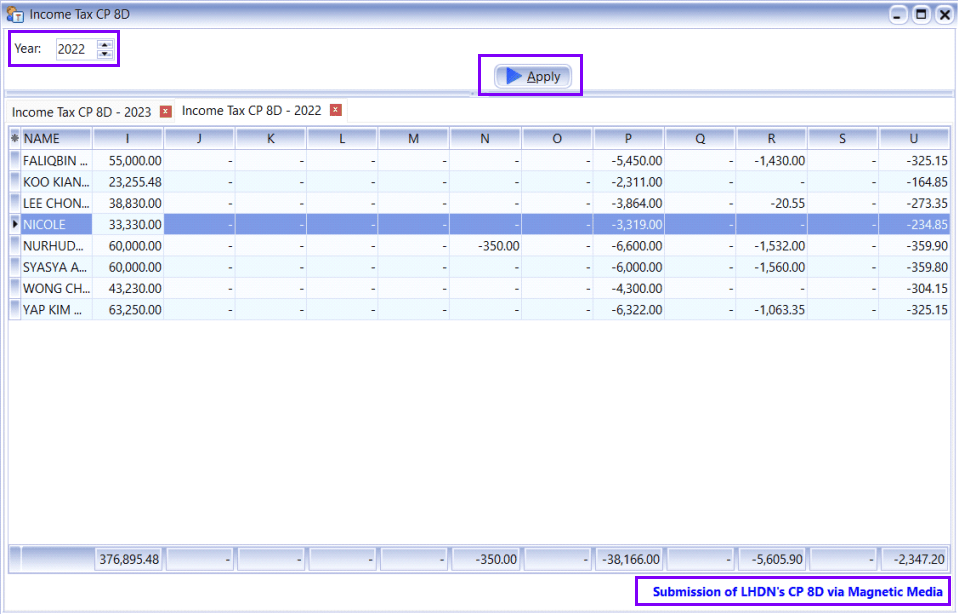This screenshot has width=959, height=615.
Task: Click the window app icon in title bar
Action: 15,15
